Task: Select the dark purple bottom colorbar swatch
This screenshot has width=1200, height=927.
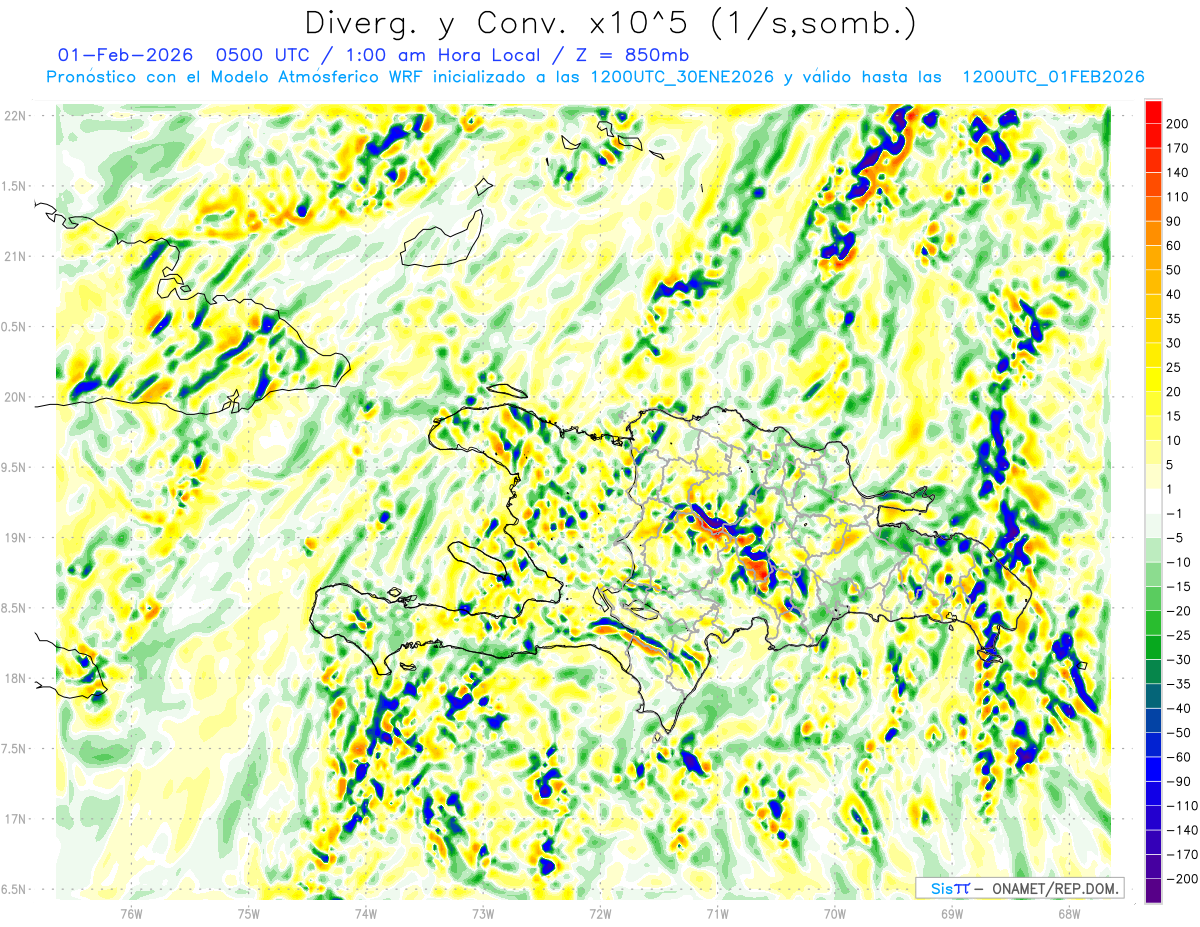Action: [x=1153, y=891]
